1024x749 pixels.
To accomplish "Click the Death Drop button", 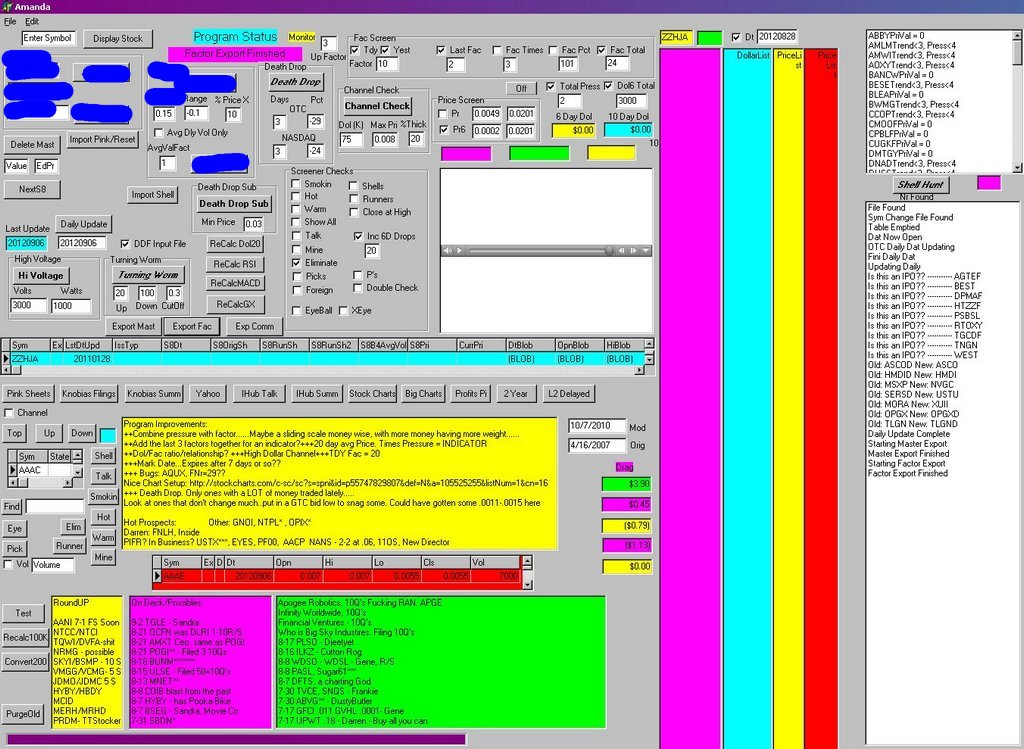I will point(295,82).
